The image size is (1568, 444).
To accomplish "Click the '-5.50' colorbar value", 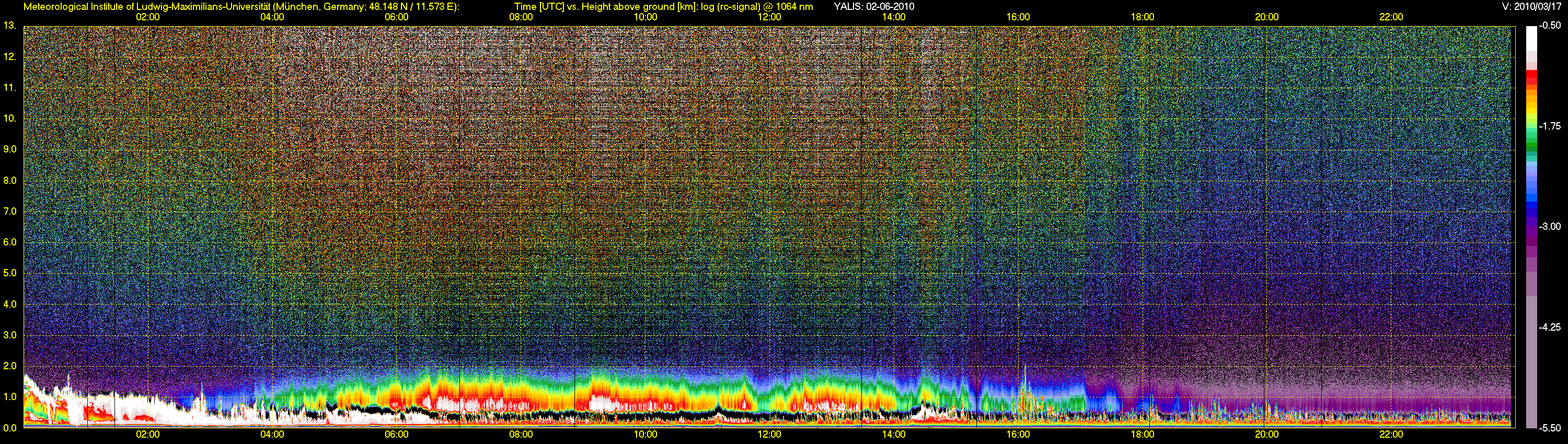I will (1550, 428).
